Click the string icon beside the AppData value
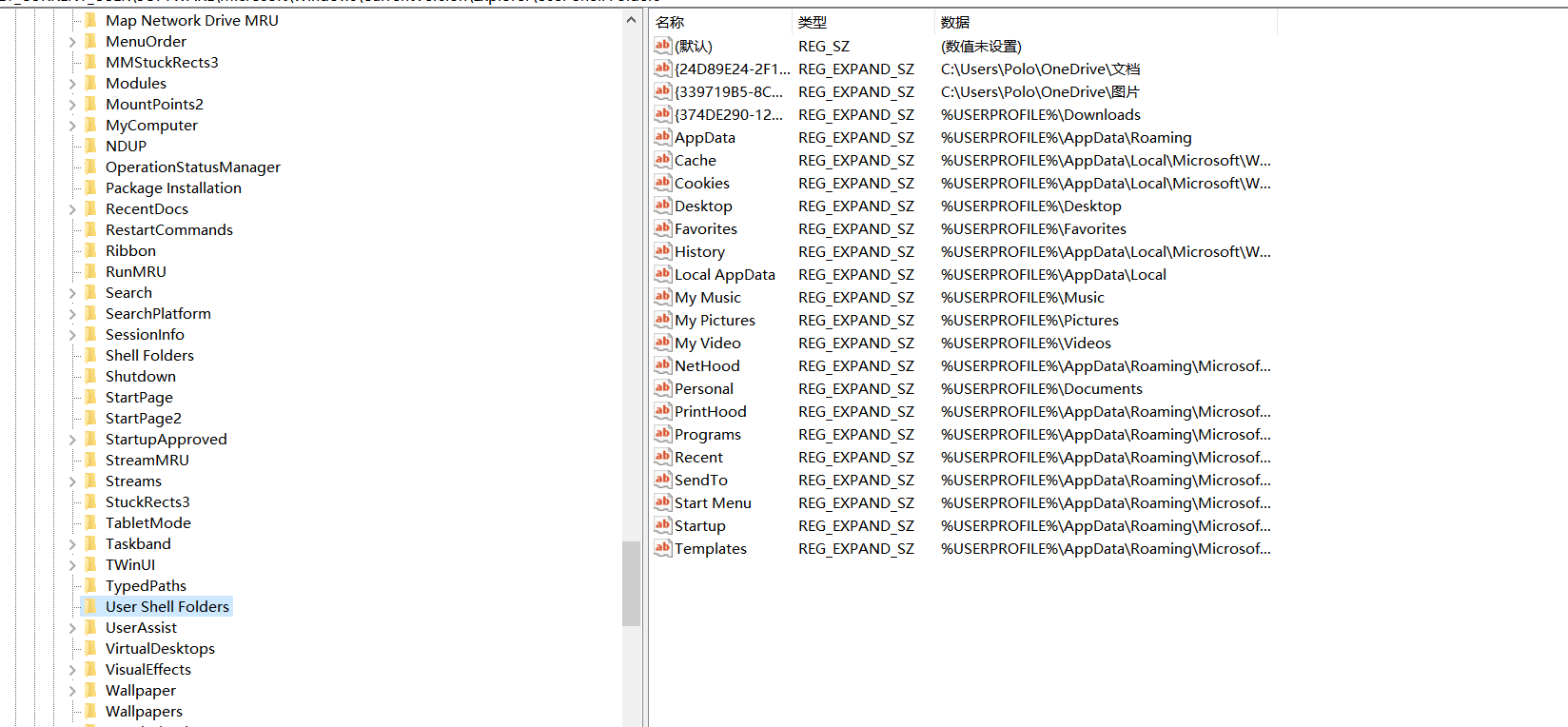 pyautogui.click(x=662, y=137)
